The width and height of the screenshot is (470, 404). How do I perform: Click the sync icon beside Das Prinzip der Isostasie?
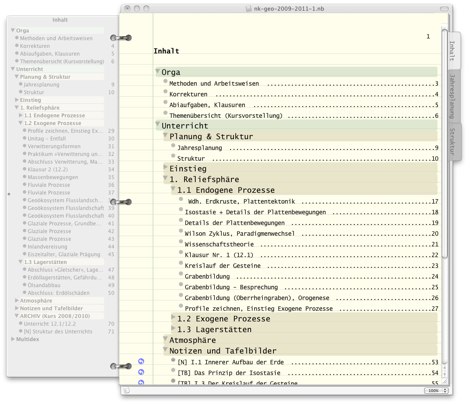point(141,372)
